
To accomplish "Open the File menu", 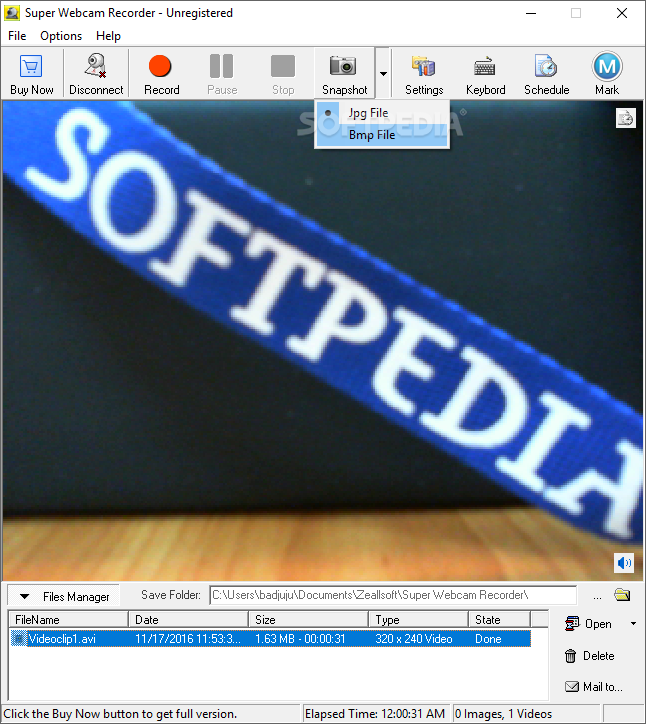I will (17, 36).
